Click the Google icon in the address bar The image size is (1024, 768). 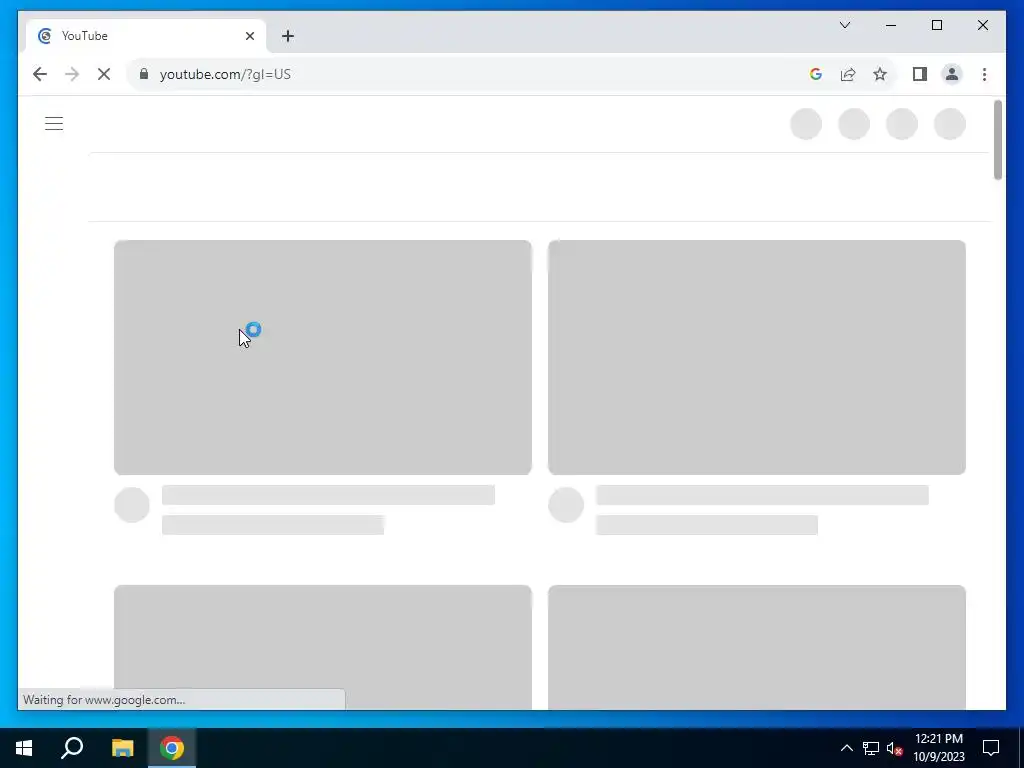coord(816,74)
